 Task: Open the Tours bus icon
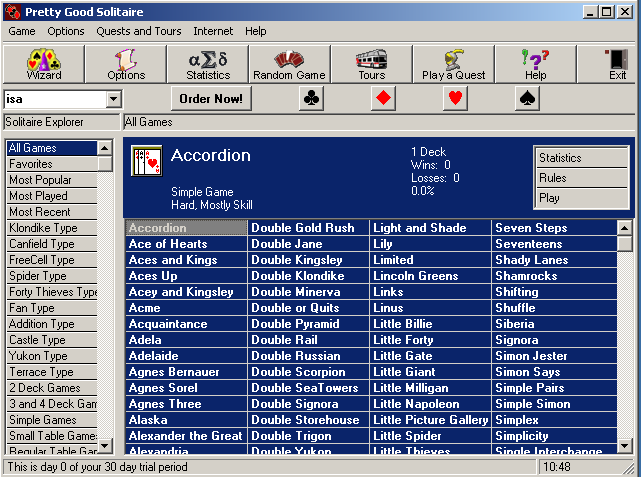(x=372, y=64)
